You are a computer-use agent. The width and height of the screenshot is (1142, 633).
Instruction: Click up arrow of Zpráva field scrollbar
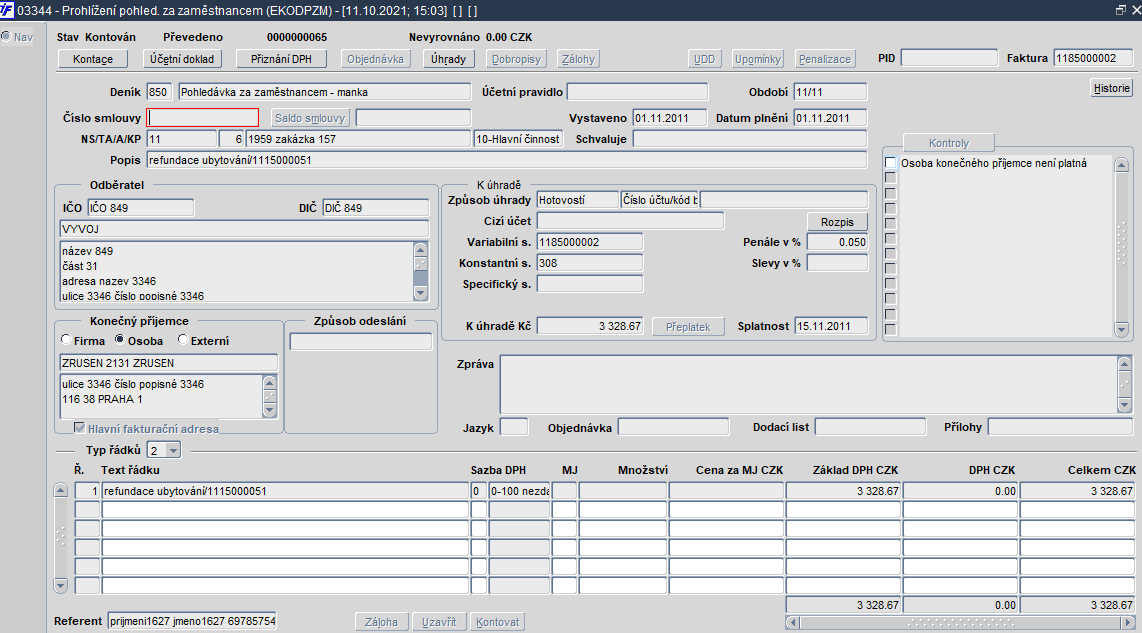(1125, 363)
